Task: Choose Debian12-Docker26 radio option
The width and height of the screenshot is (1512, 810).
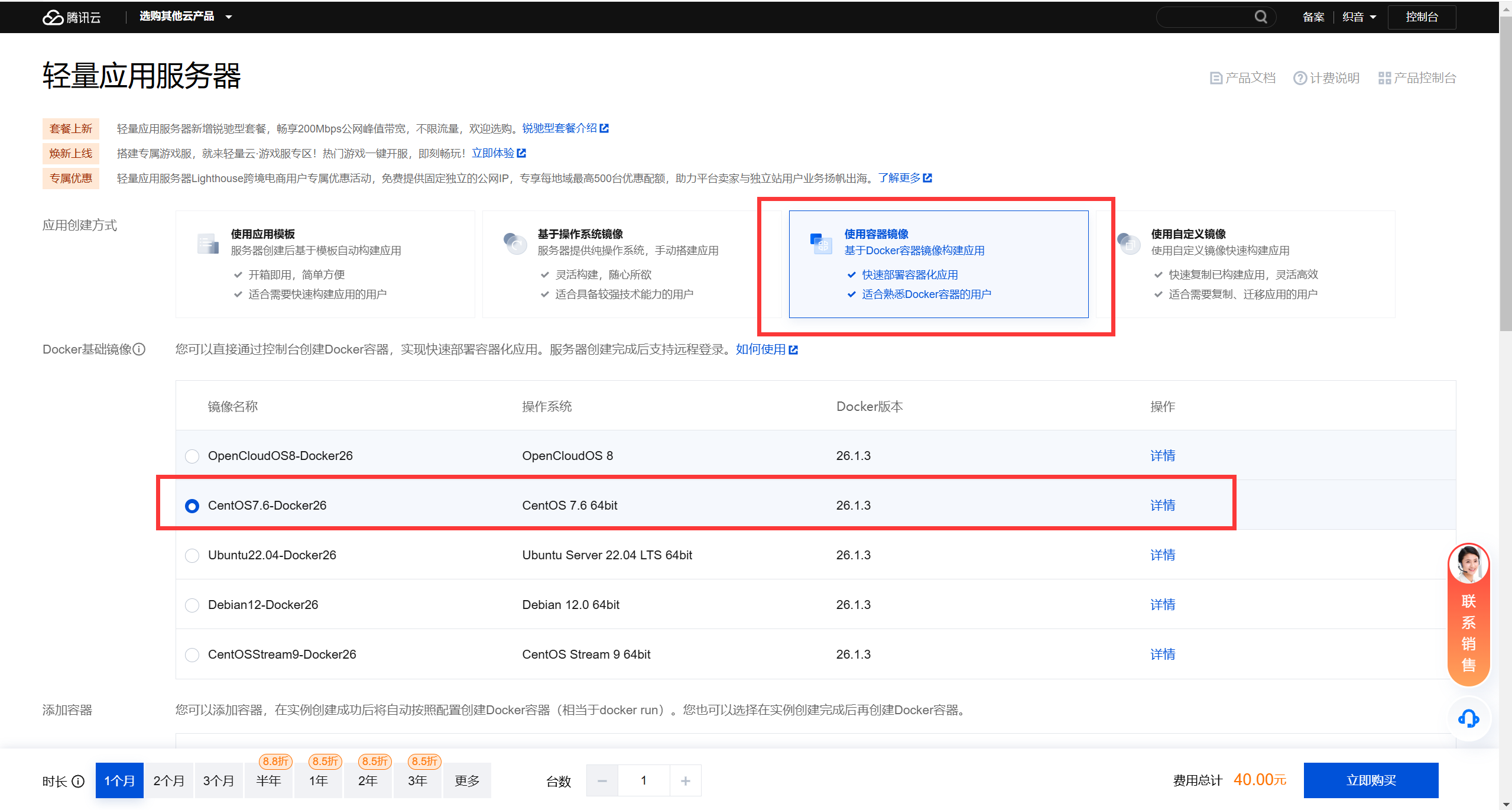Action: (x=192, y=605)
